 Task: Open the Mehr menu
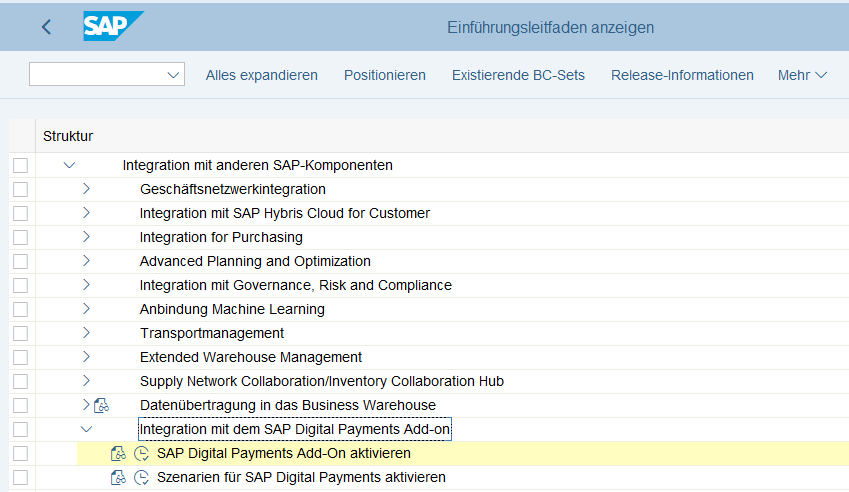[x=802, y=75]
